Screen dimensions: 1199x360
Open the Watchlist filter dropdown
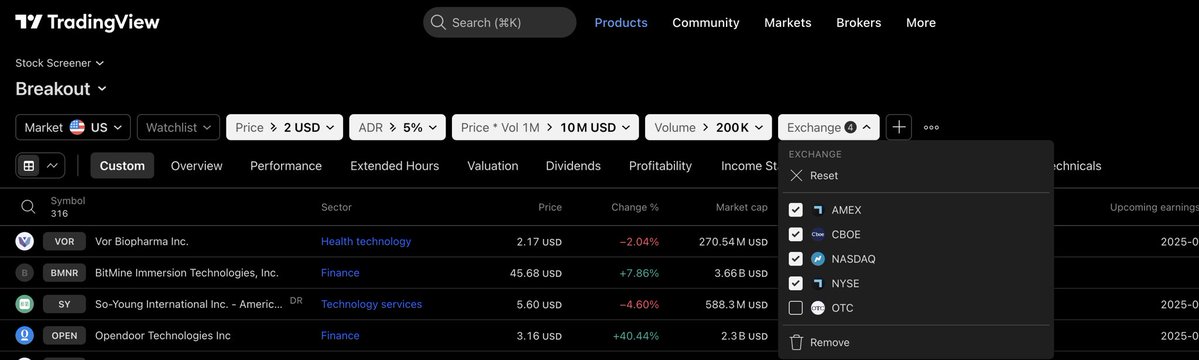pyautogui.click(x=178, y=127)
